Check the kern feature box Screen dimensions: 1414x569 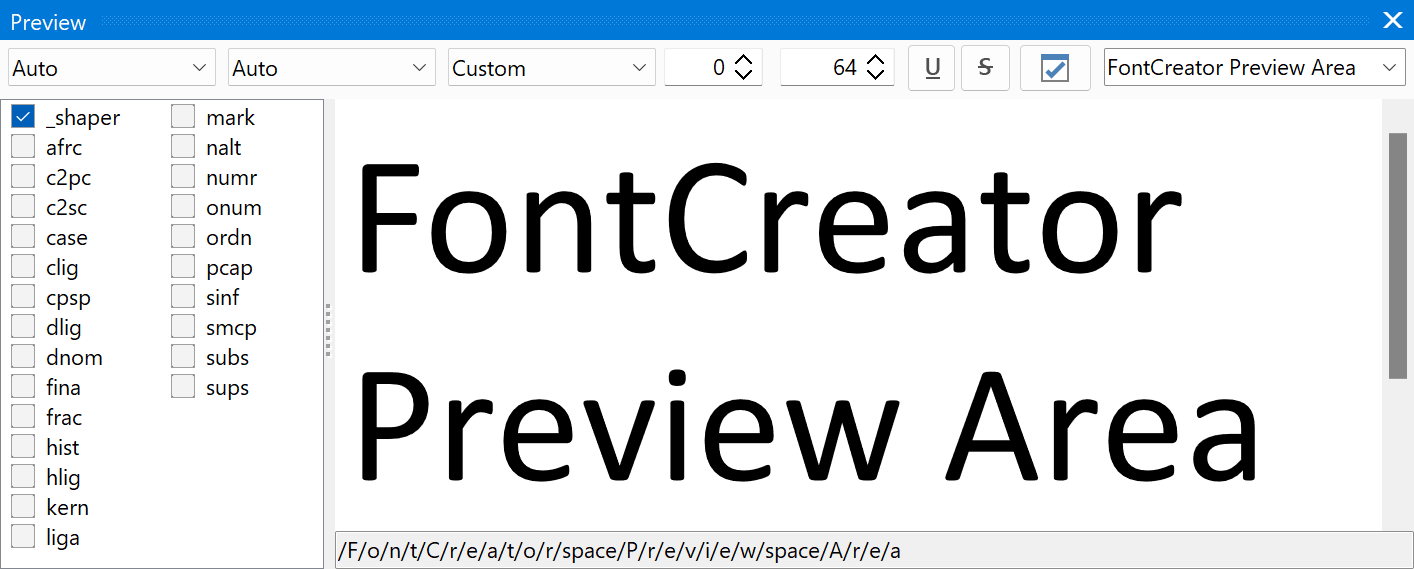[x=23, y=507]
